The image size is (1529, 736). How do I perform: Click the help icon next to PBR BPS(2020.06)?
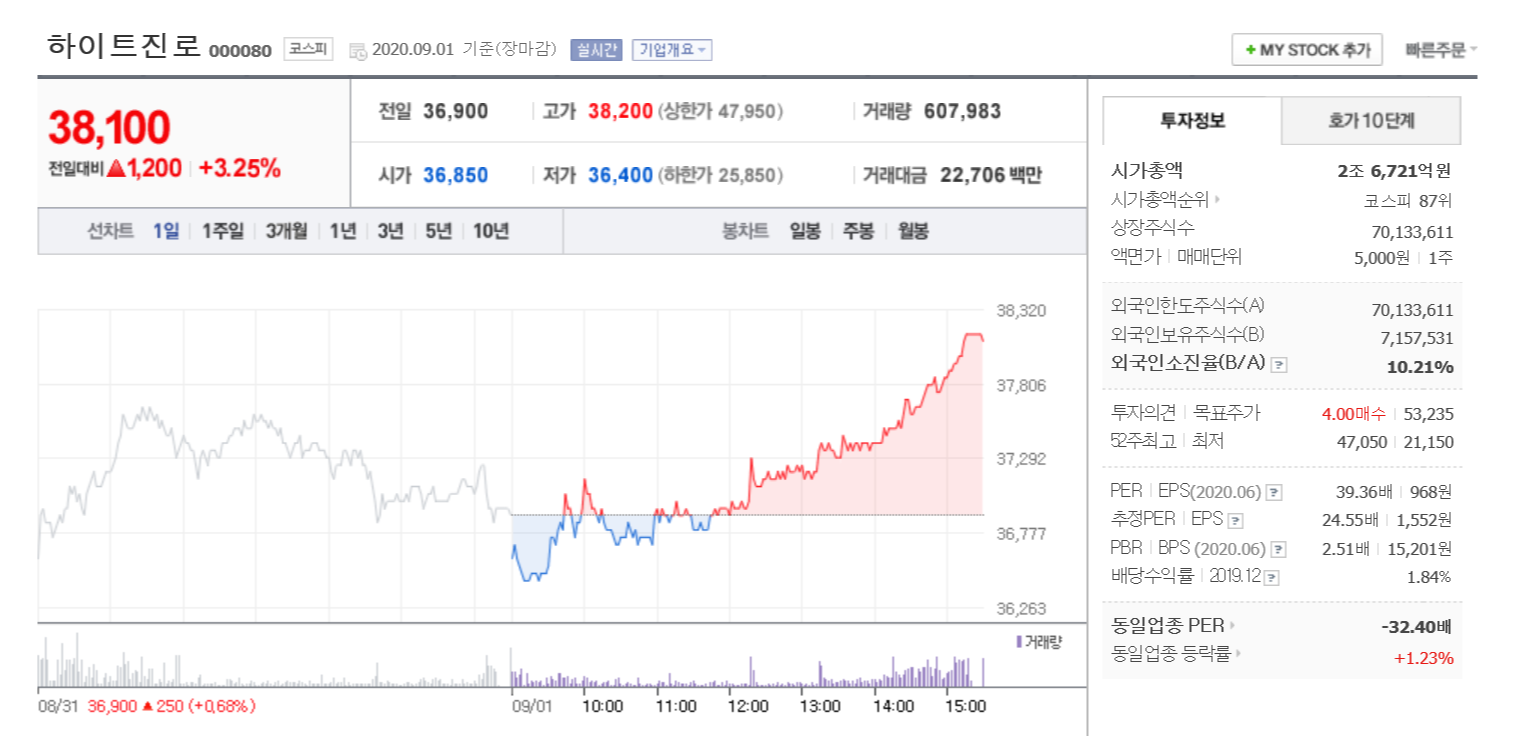point(1278,549)
